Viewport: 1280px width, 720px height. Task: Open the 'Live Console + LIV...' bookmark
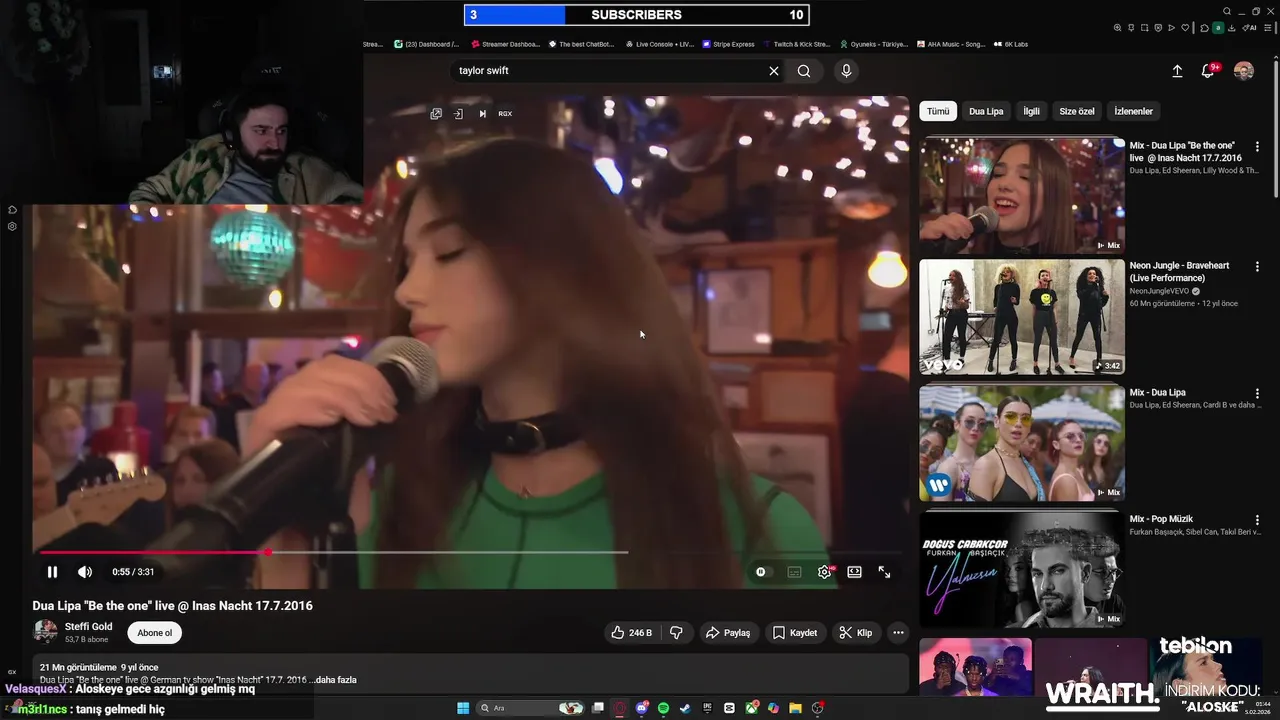[659, 44]
